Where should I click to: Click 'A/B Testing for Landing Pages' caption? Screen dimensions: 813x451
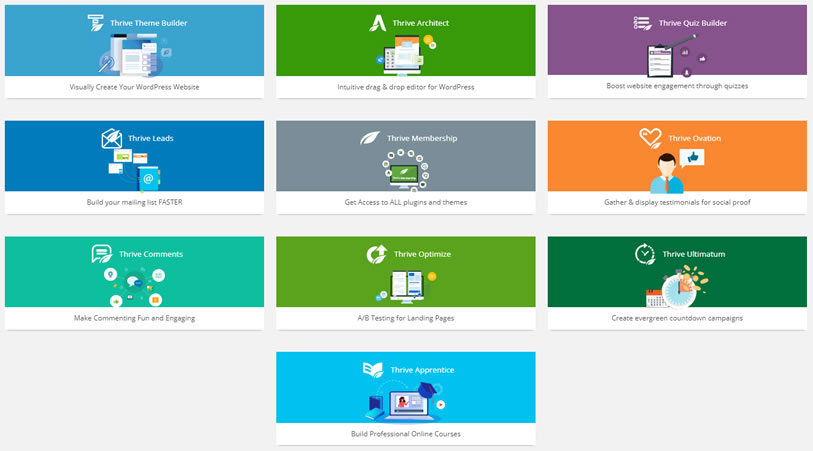[405, 318]
